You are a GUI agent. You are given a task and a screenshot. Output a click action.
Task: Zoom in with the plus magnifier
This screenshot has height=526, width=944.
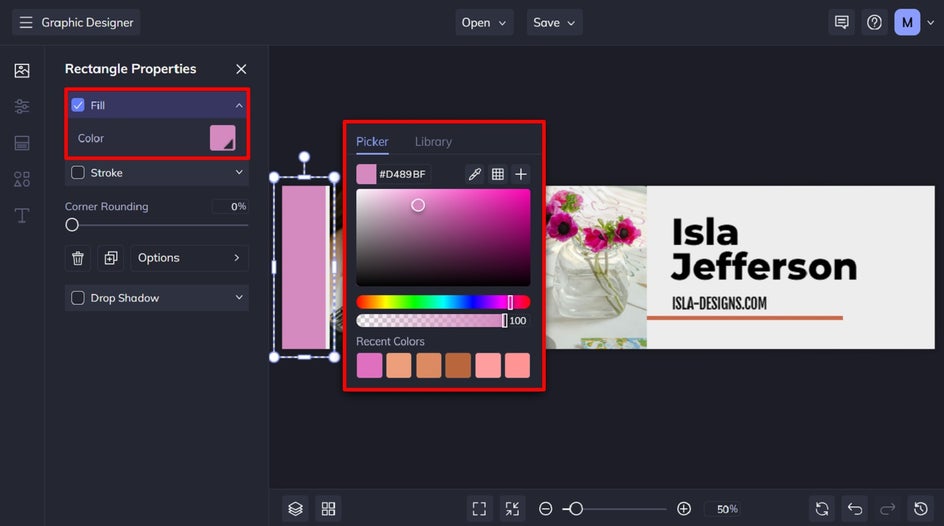[684, 509]
